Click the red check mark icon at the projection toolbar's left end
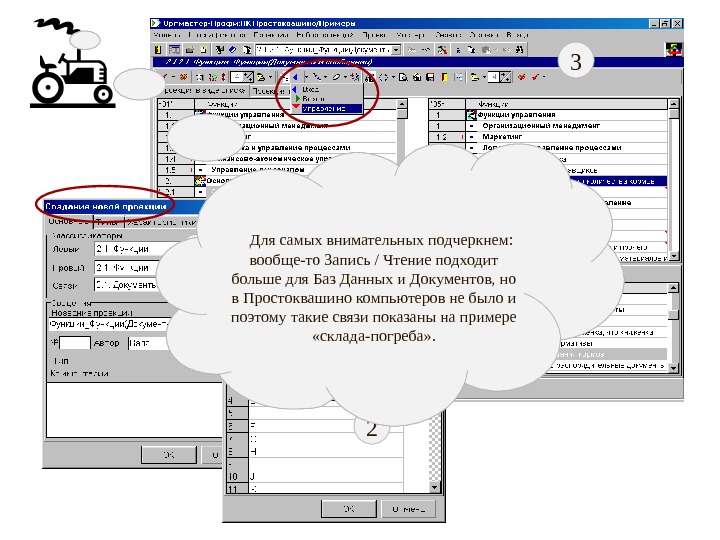The image size is (720, 540). [x=165, y=77]
